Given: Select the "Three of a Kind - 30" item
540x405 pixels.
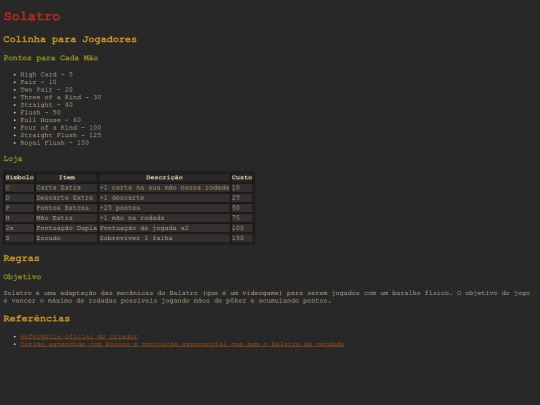Looking at the screenshot, I should [x=61, y=97].
